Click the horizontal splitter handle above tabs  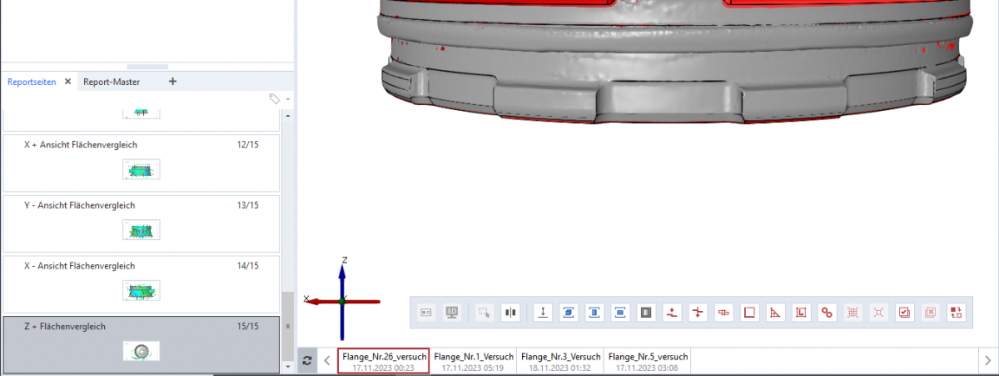[148, 66]
